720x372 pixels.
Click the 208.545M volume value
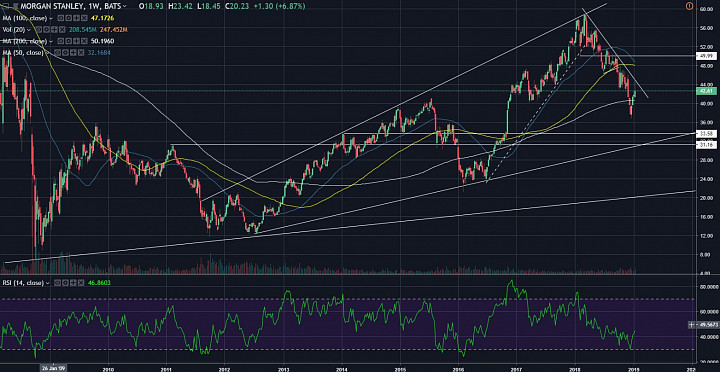(83, 30)
